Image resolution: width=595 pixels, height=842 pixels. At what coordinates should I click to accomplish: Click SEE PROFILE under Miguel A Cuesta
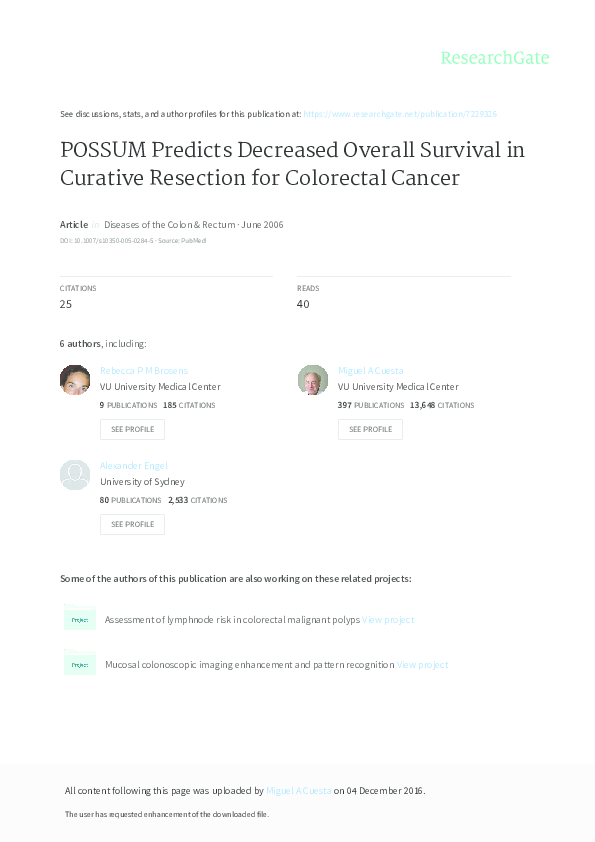click(370, 429)
